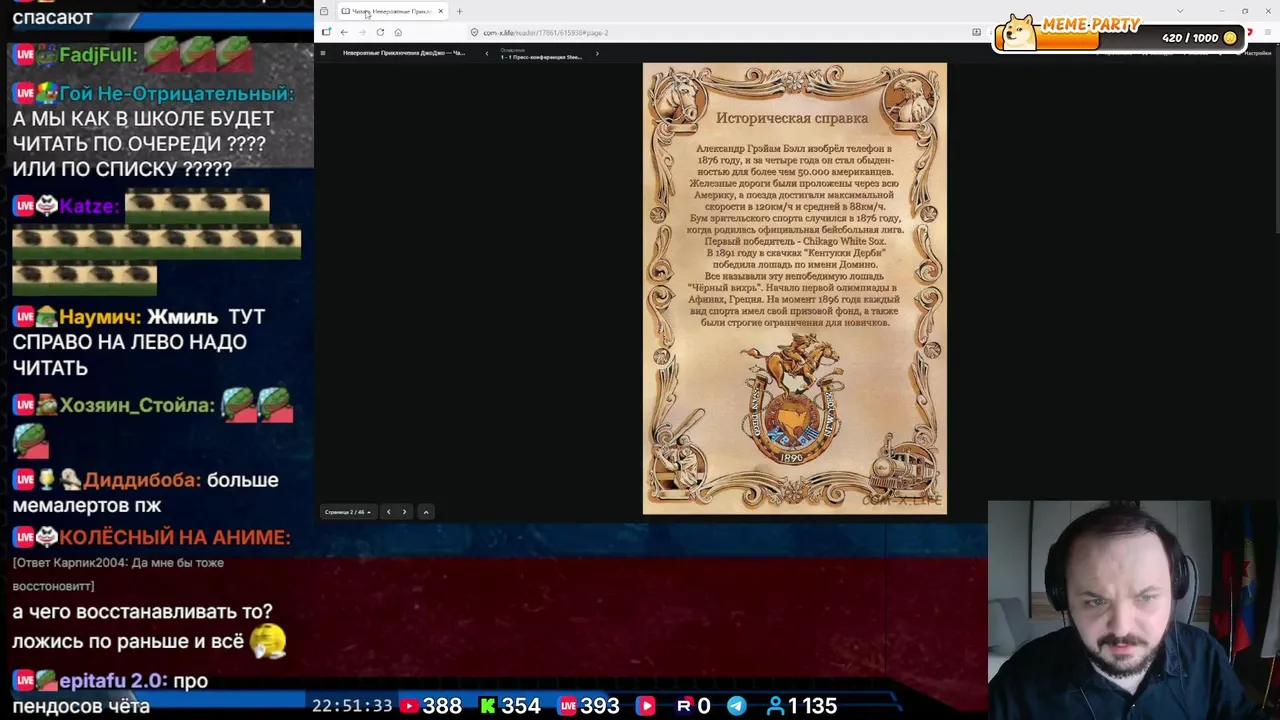Viewport: 1280px width, 720px height.
Task: Close the comic reader browser tab
Action: click(x=440, y=11)
